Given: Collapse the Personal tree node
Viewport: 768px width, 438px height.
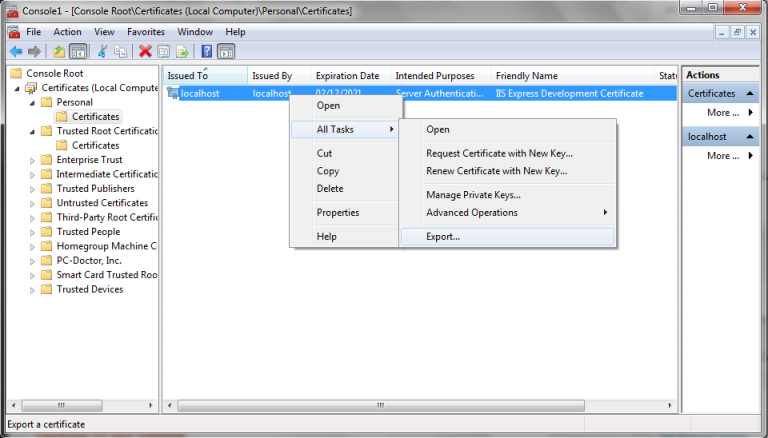Looking at the screenshot, I should pyautogui.click(x=32, y=103).
